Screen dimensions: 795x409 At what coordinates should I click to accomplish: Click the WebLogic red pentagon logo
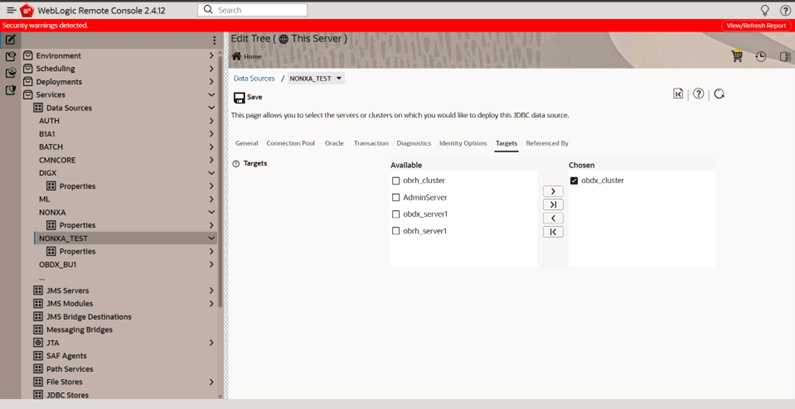point(27,10)
